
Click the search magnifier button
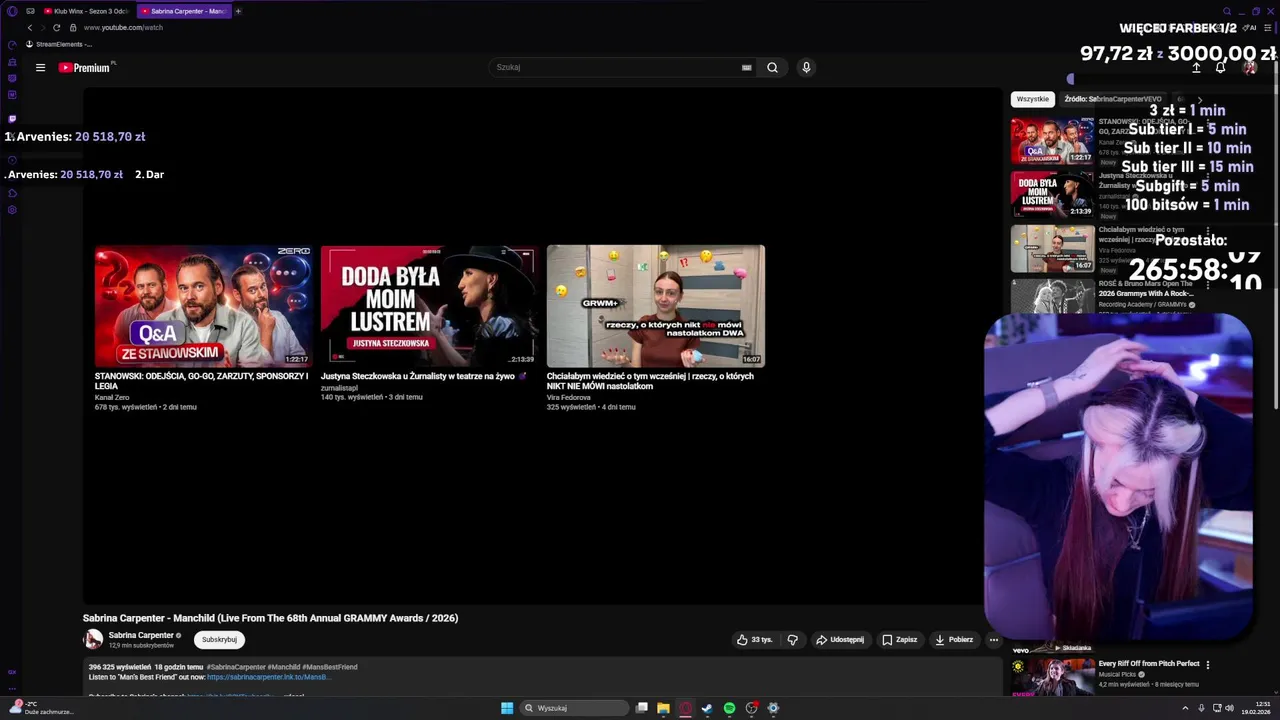[772, 68]
